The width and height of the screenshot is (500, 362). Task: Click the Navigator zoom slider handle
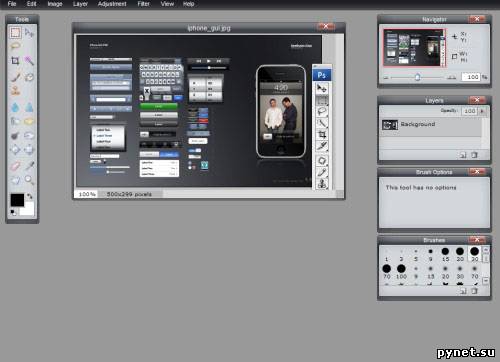[418, 77]
